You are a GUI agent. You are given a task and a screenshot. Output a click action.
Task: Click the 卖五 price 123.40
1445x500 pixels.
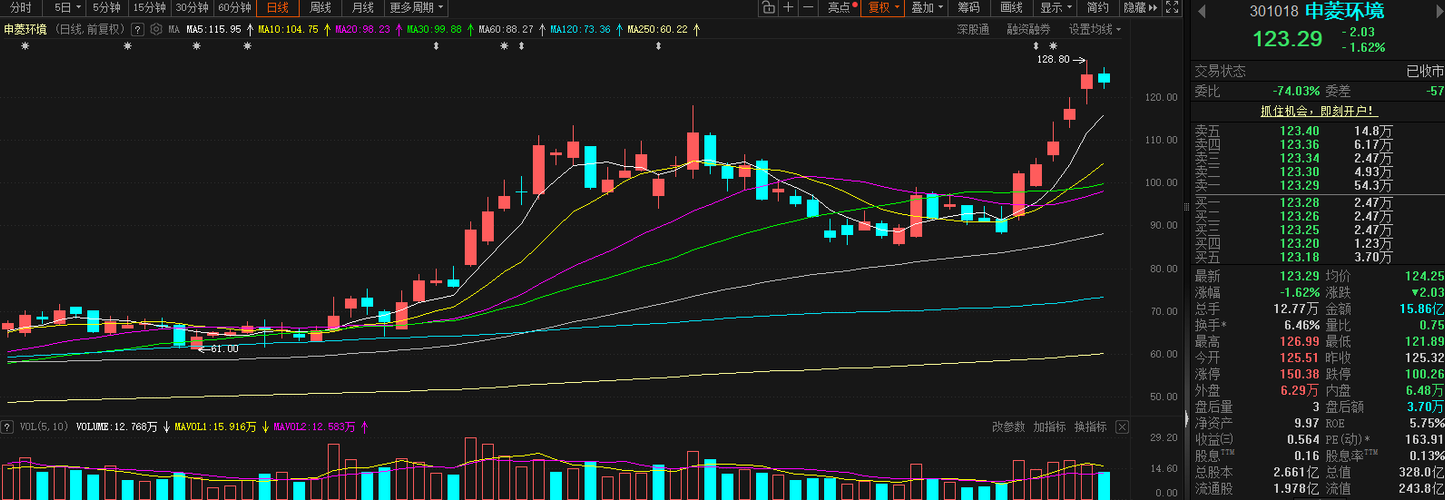[1299, 131]
